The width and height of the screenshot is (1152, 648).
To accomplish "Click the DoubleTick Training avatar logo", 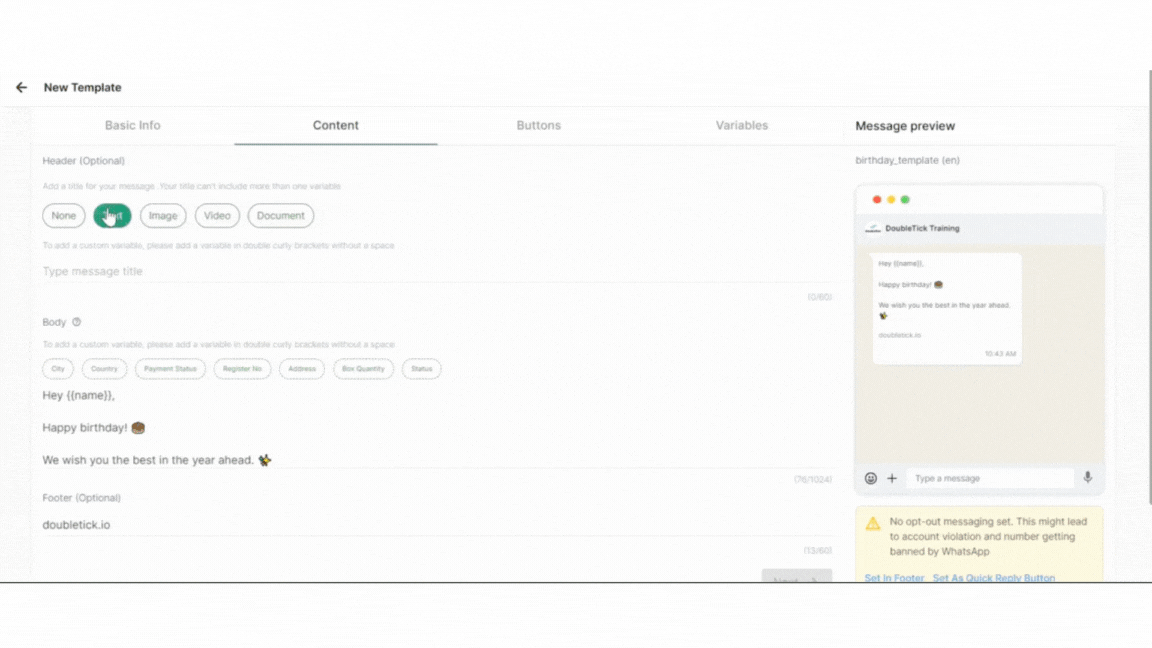I will click(873, 228).
